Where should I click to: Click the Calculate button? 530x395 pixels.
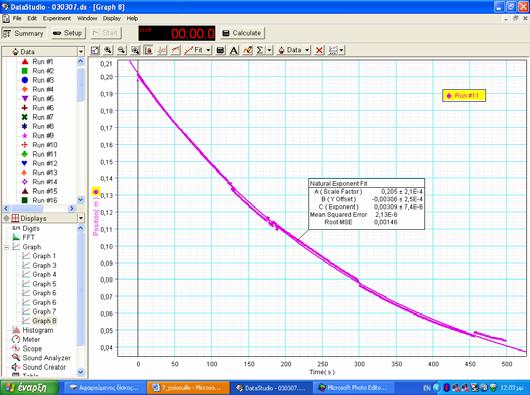pyautogui.click(x=242, y=33)
